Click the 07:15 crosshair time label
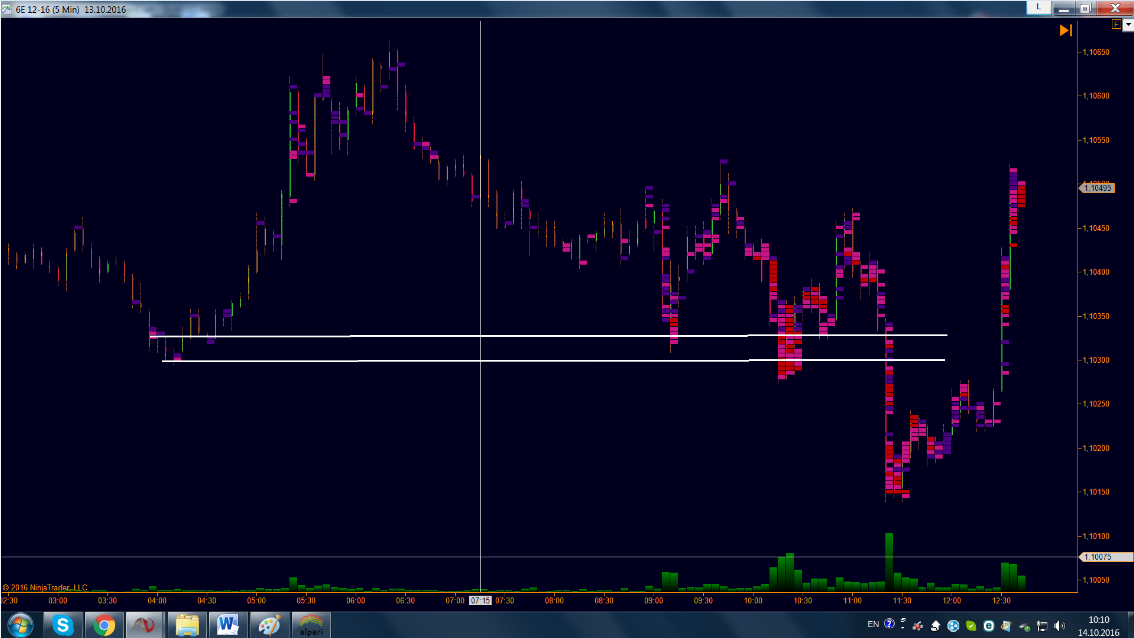This screenshot has height=638, width=1134. coord(480,600)
